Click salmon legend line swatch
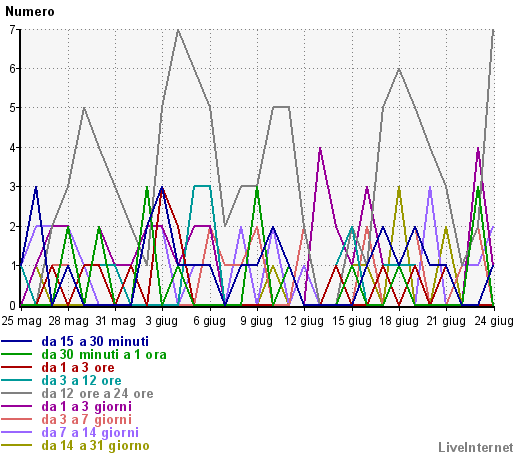This screenshot has height=457, width=520. click(x=17, y=419)
